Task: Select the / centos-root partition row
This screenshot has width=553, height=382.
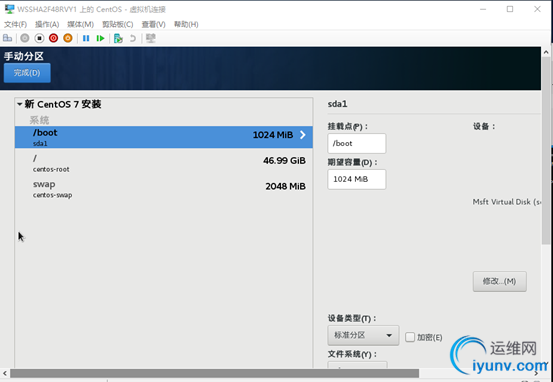Action: 164,163
